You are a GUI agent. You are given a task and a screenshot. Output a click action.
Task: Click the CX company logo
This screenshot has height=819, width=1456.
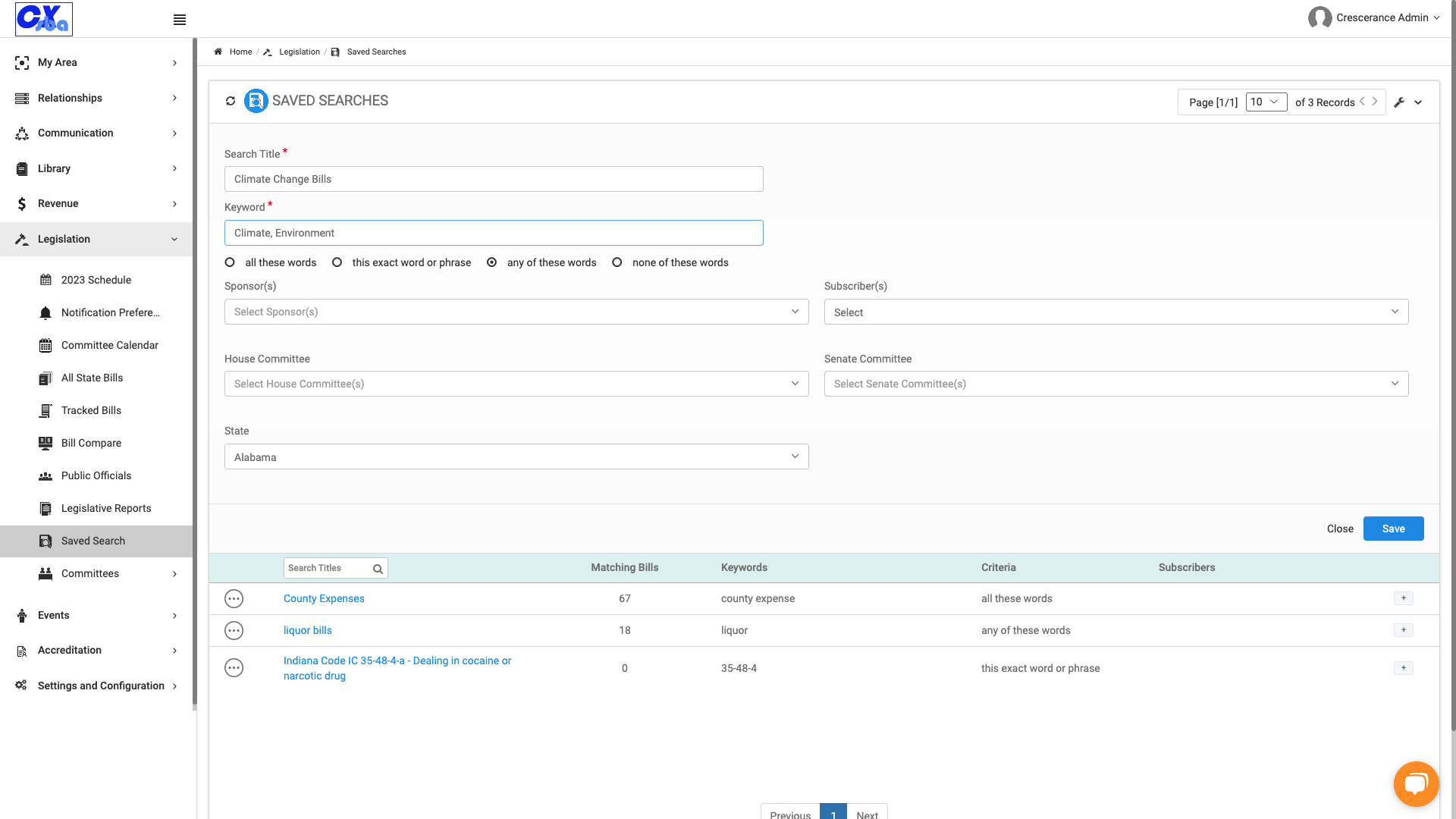[x=44, y=19]
